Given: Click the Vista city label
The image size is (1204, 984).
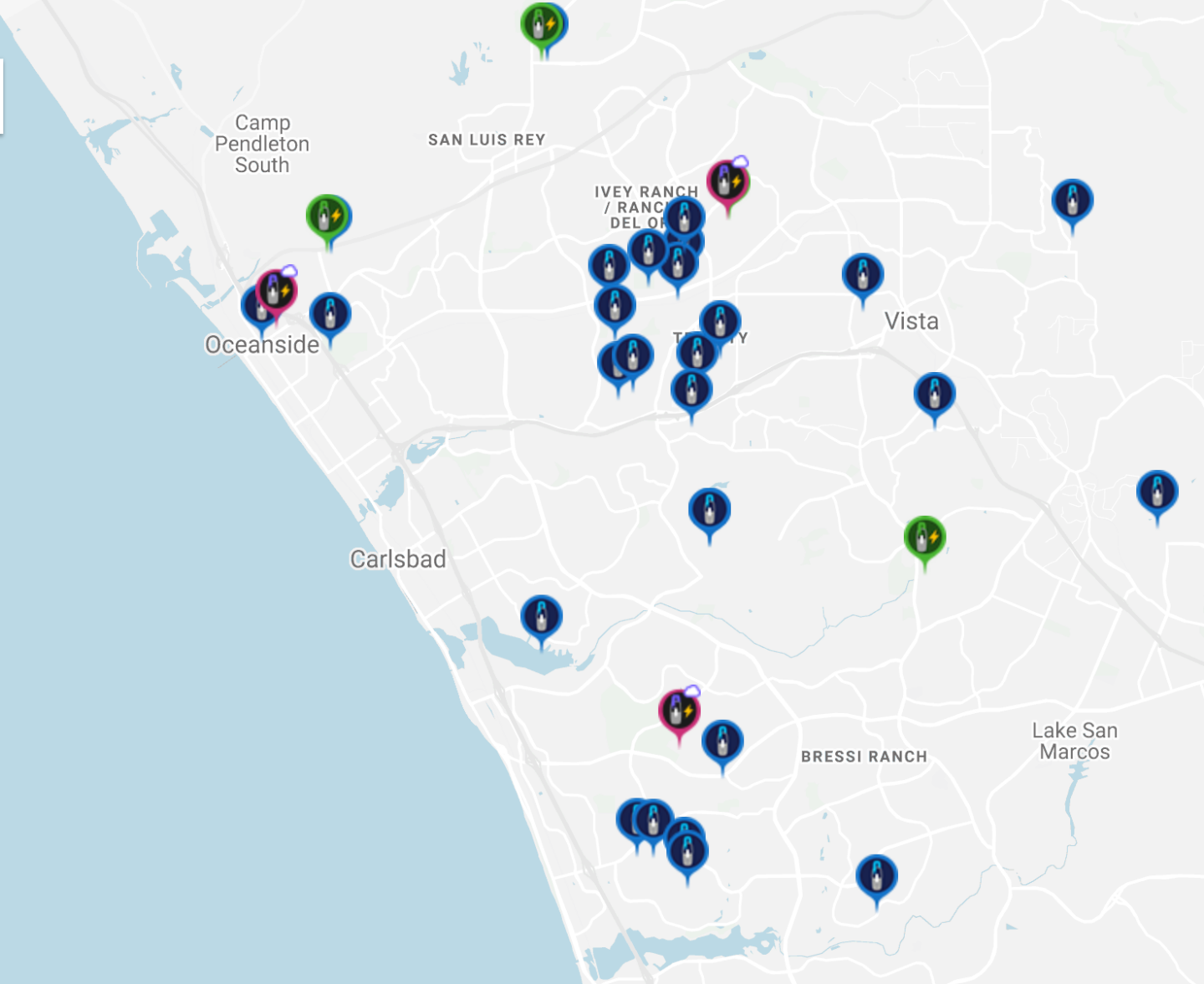Looking at the screenshot, I should point(911,322).
